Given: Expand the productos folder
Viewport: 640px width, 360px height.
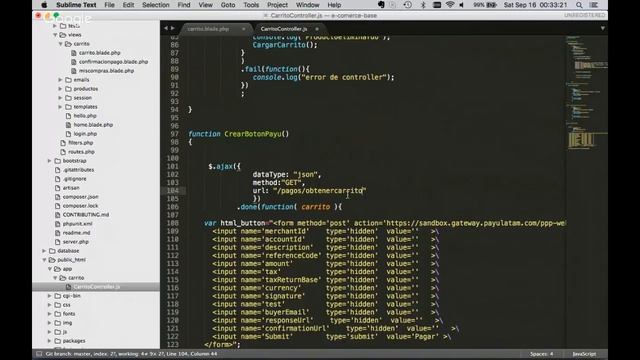Looking at the screenshot, I should [x=60, y=89].
